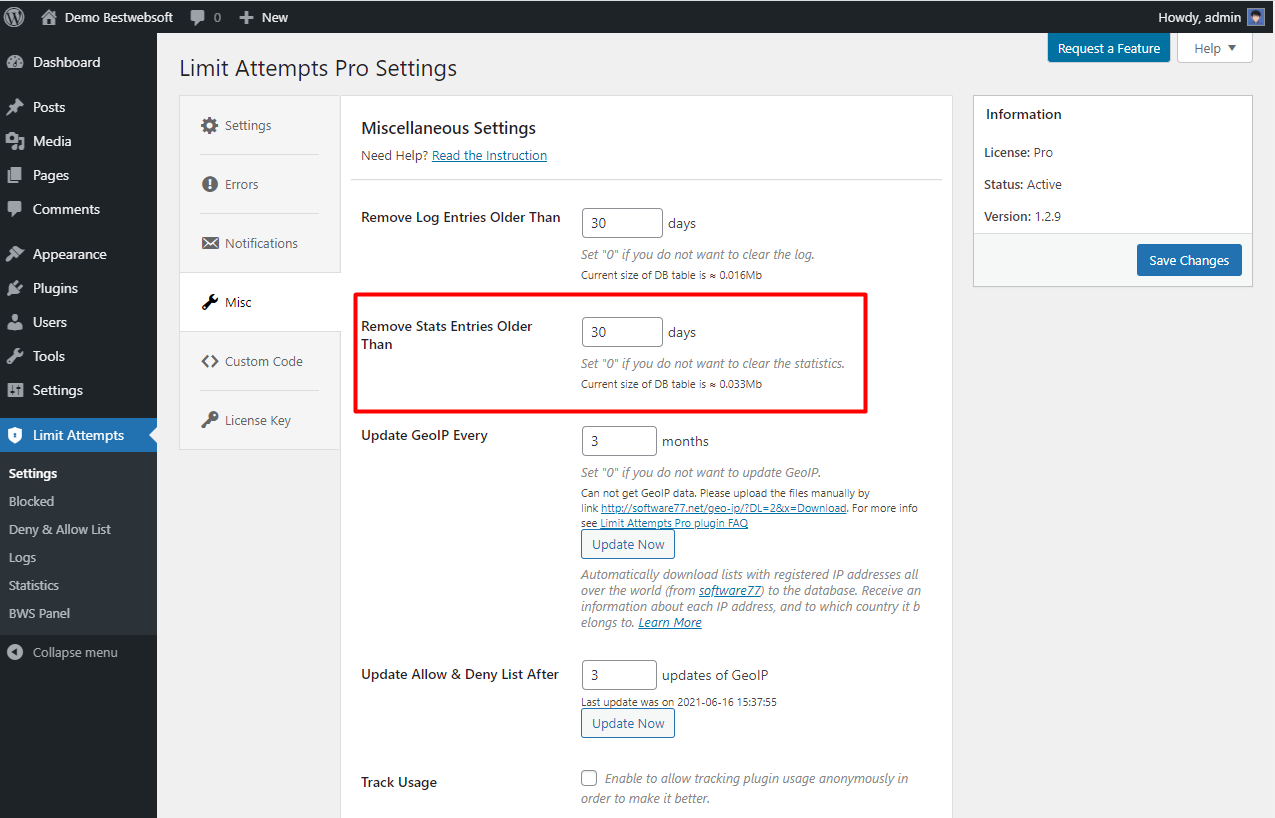Click the home icon beside Demo Bestwebsoft

tap(49, 17)
